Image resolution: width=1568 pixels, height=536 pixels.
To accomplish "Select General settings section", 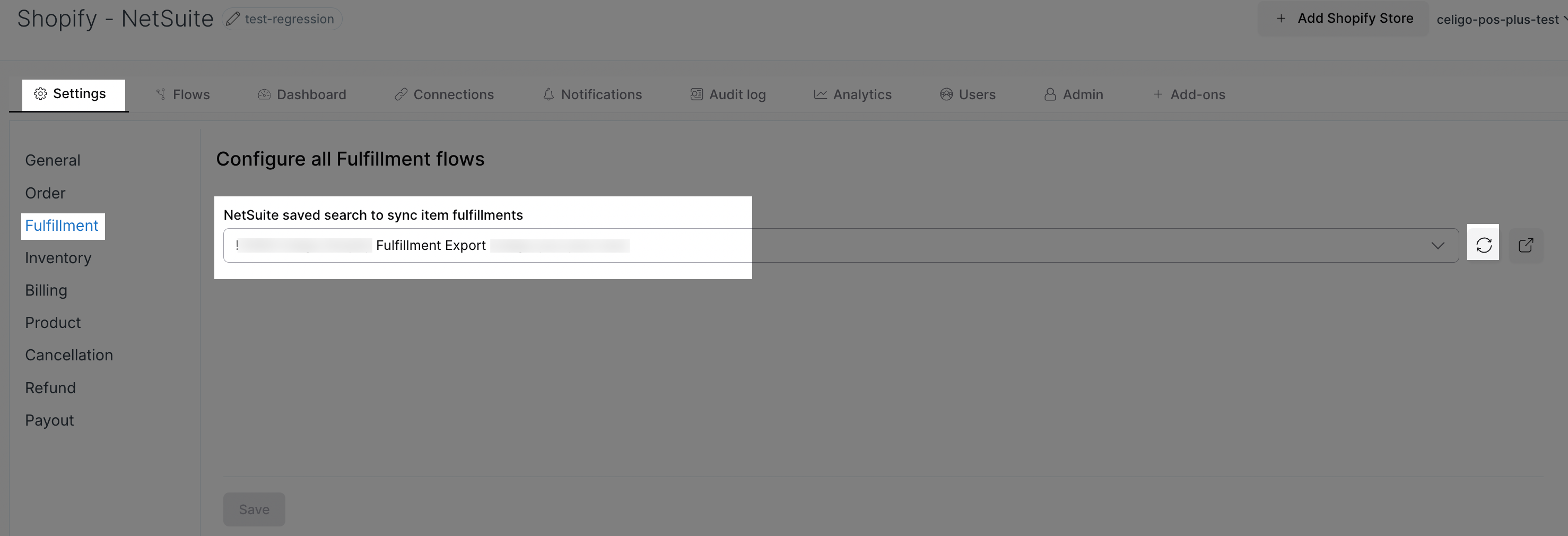I will [53, 160].
